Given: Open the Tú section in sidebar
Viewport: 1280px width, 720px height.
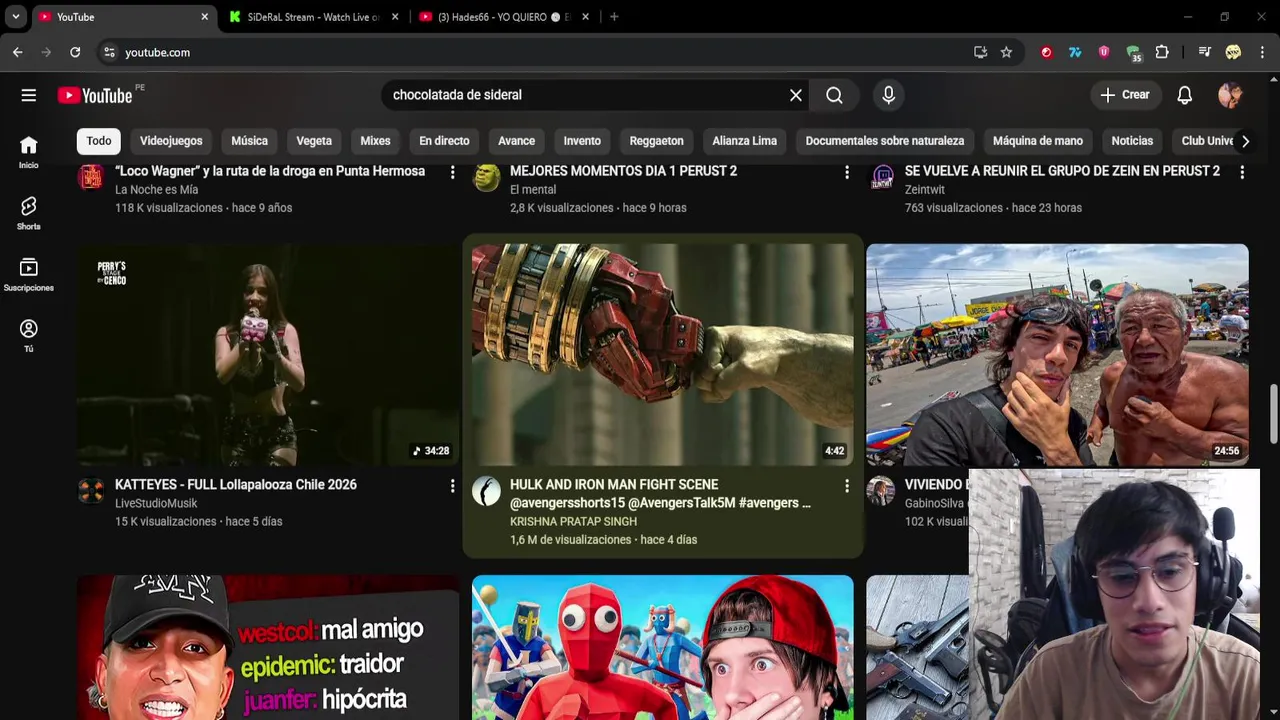Looking at the screenshot, I should tap(29, 335).
